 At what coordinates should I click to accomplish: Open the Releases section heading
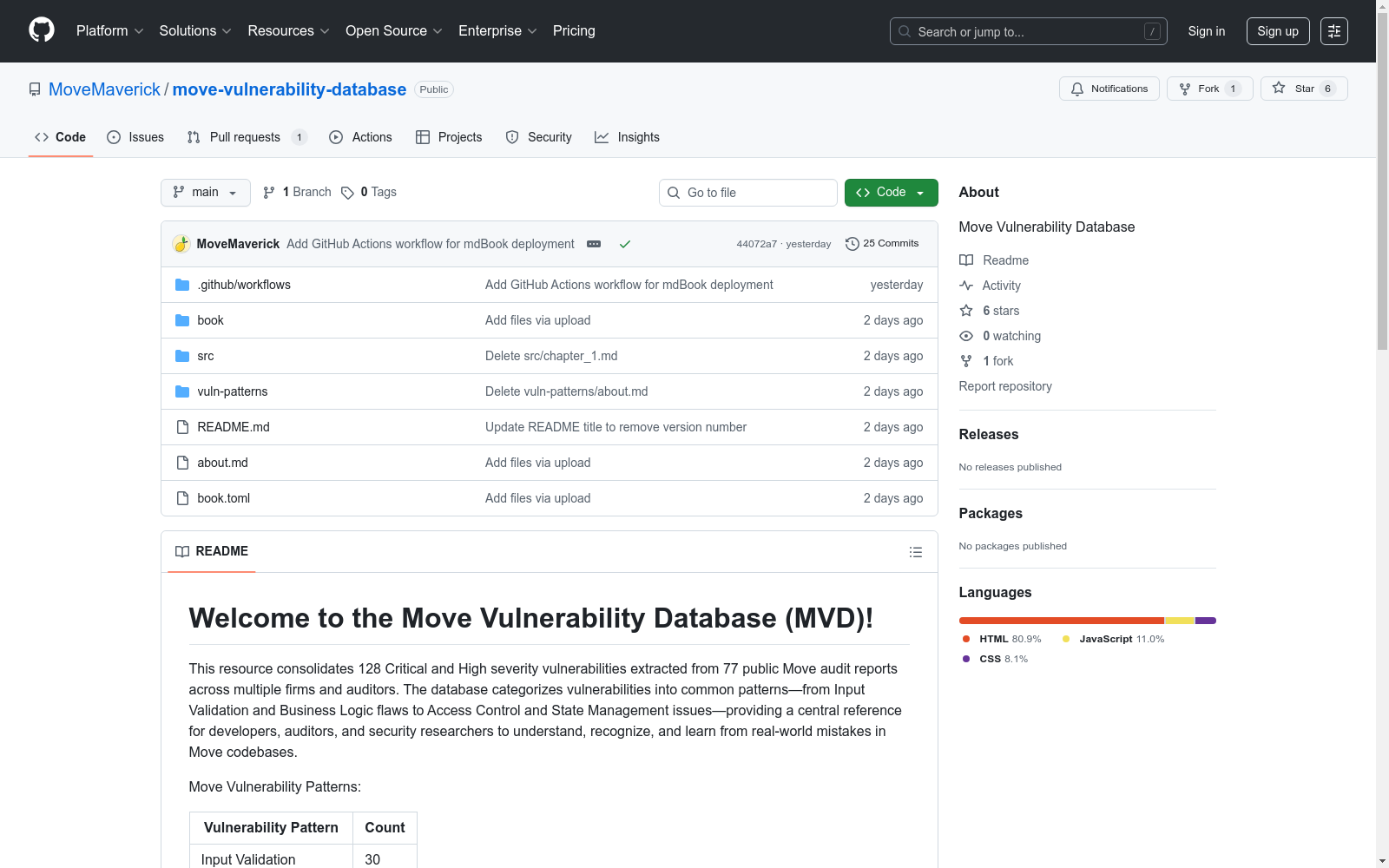[x=989, y=434]
